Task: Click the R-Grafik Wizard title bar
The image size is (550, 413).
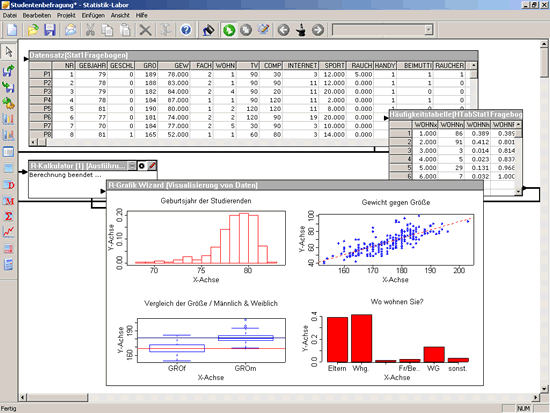Action: coord(295,185)
